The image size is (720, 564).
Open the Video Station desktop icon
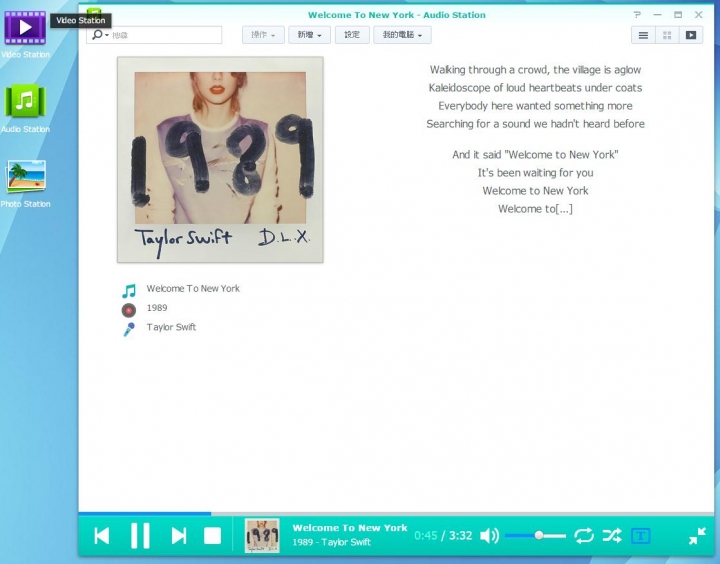point(25,28)
